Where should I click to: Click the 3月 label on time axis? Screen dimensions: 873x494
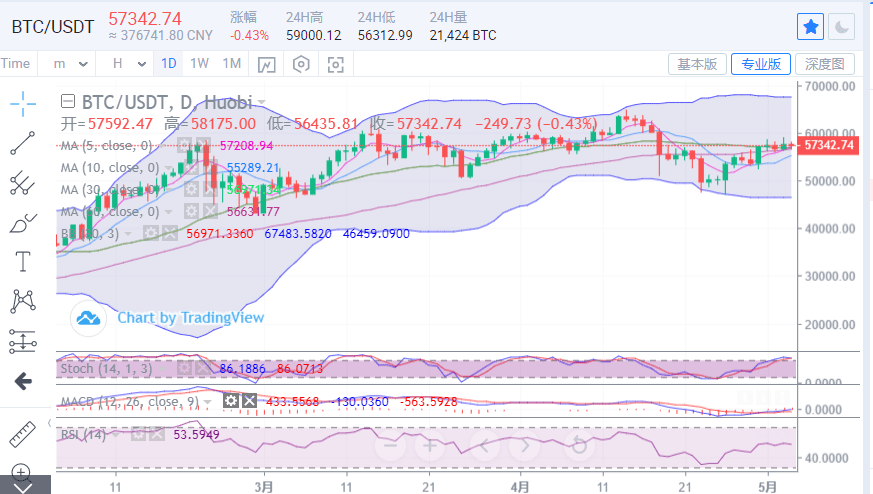(264, 487)
